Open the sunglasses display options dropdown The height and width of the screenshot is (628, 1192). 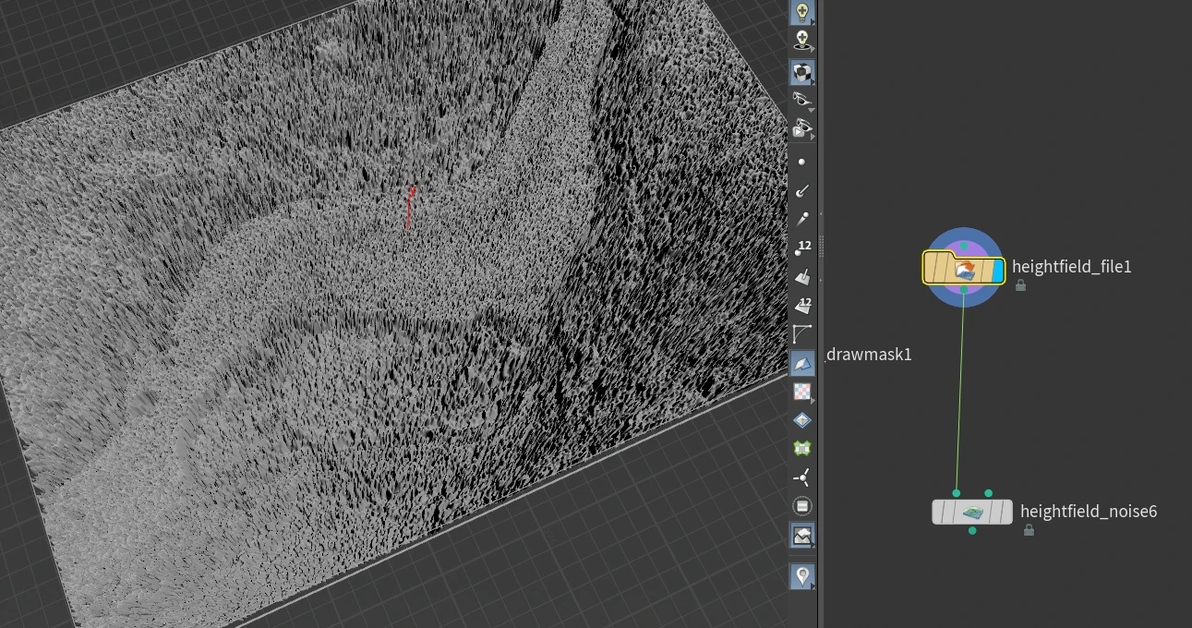[801, 100]
